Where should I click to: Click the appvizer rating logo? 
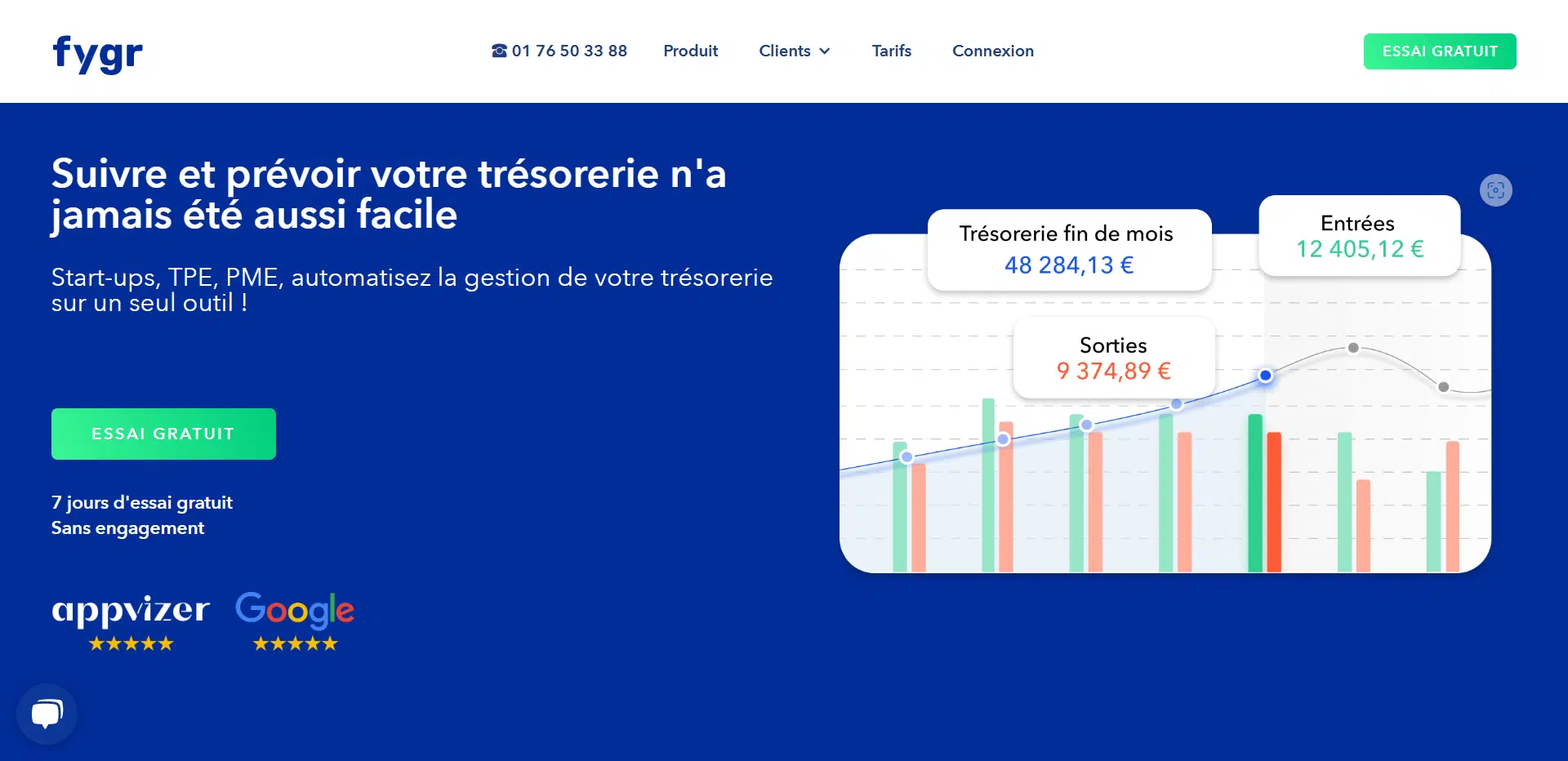click(131, 610)
